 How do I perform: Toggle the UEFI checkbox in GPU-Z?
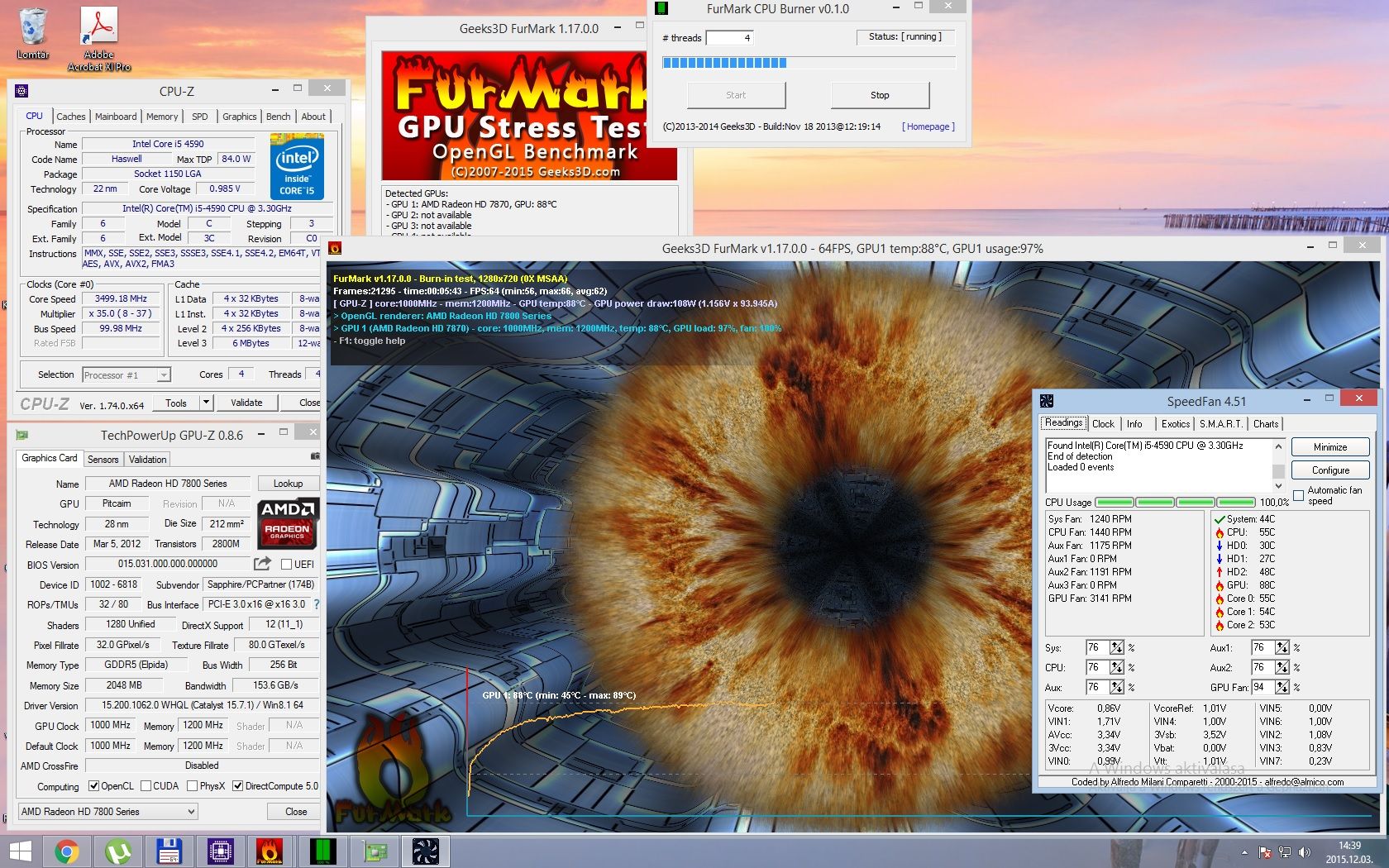pyautogui.click(x=286, y=565)
